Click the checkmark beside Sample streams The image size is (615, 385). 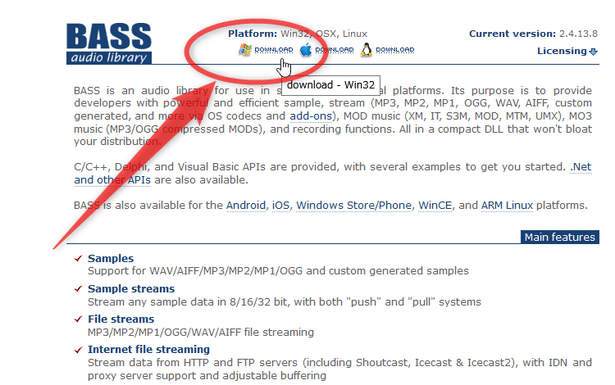[x=78, y=289]
